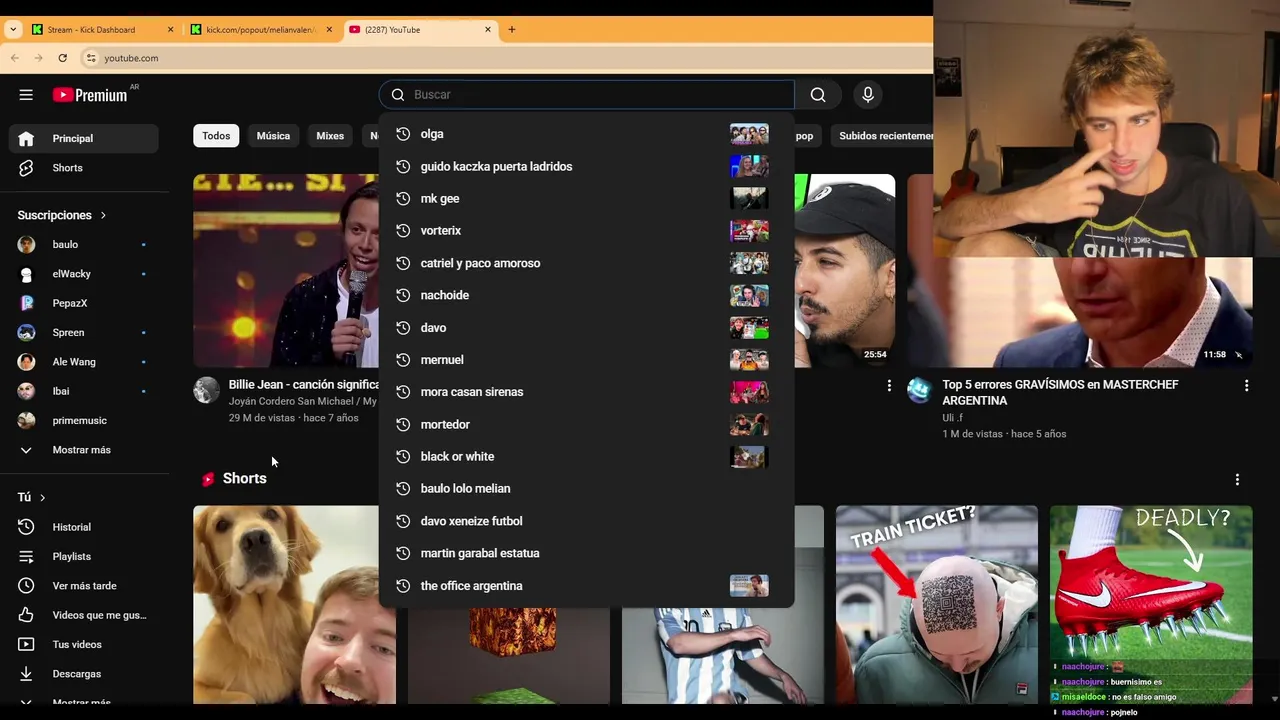Choose davo xeneize futbol suggestion

pos(586,521)
